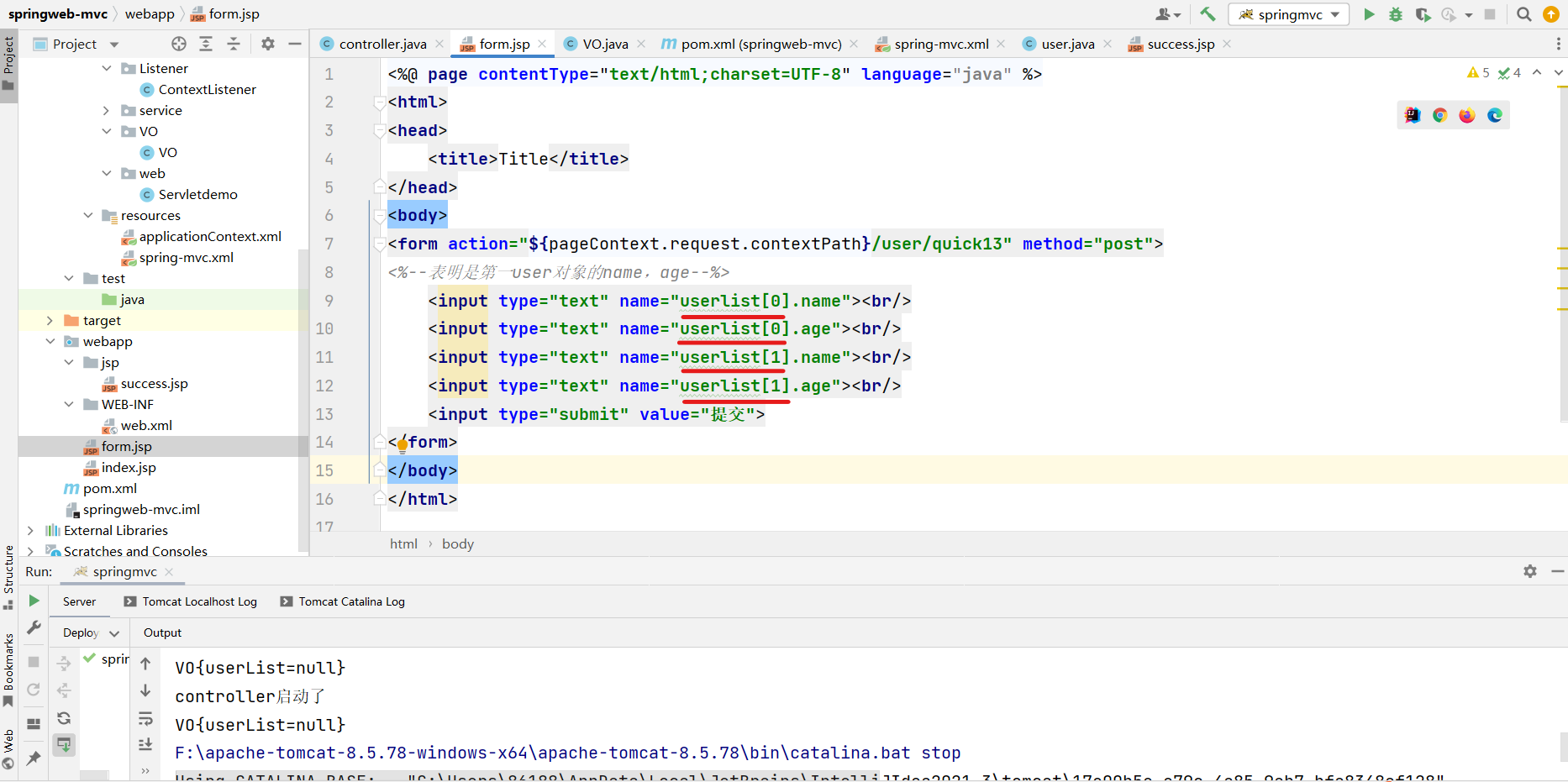This screenshot has height=782, width=1568.
Task: Run the springmvc configuration with green play icon
Action: pos(1369,14)
